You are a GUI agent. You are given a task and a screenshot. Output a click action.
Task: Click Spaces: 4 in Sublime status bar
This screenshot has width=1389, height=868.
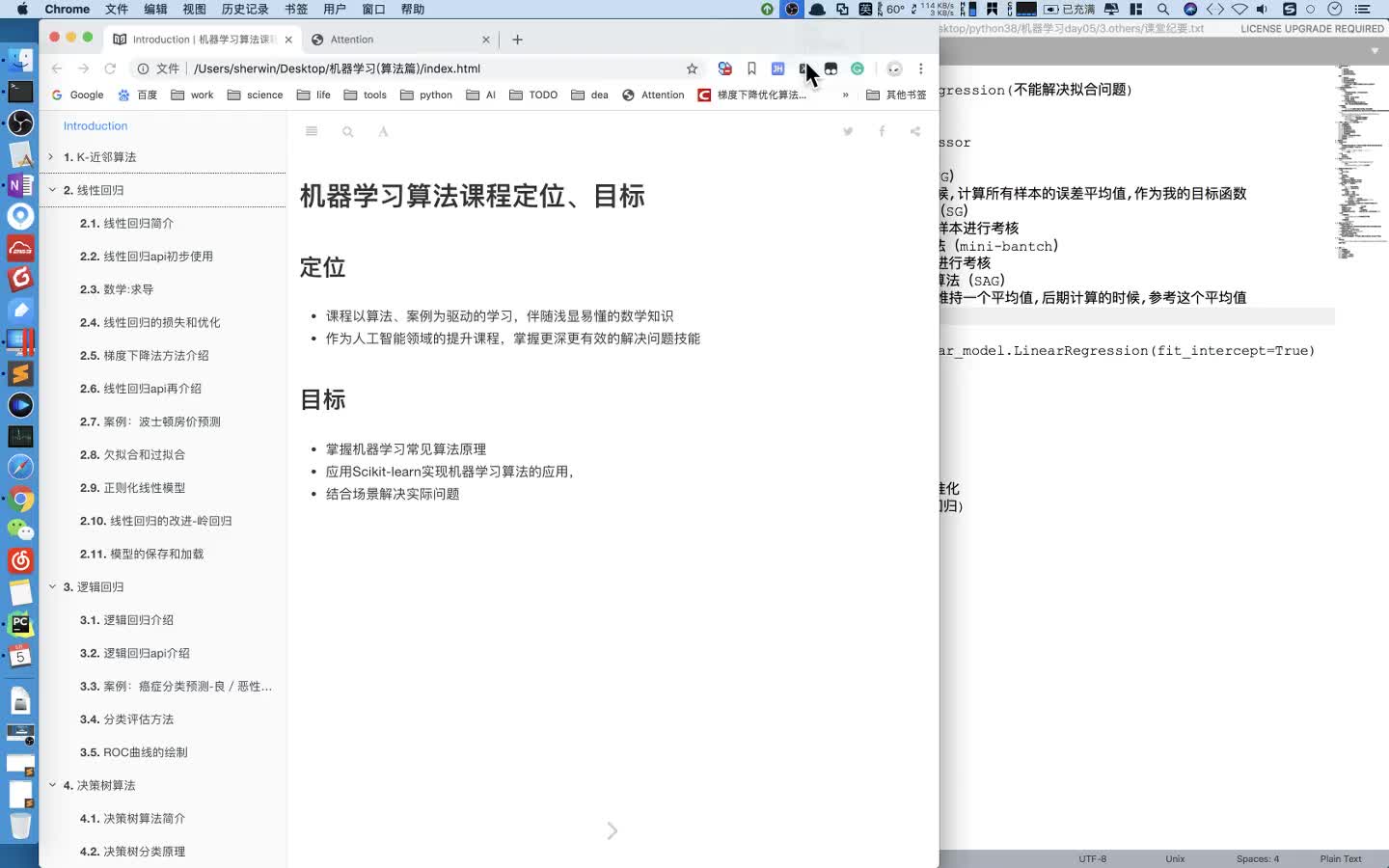click(x=1257, y=858)
